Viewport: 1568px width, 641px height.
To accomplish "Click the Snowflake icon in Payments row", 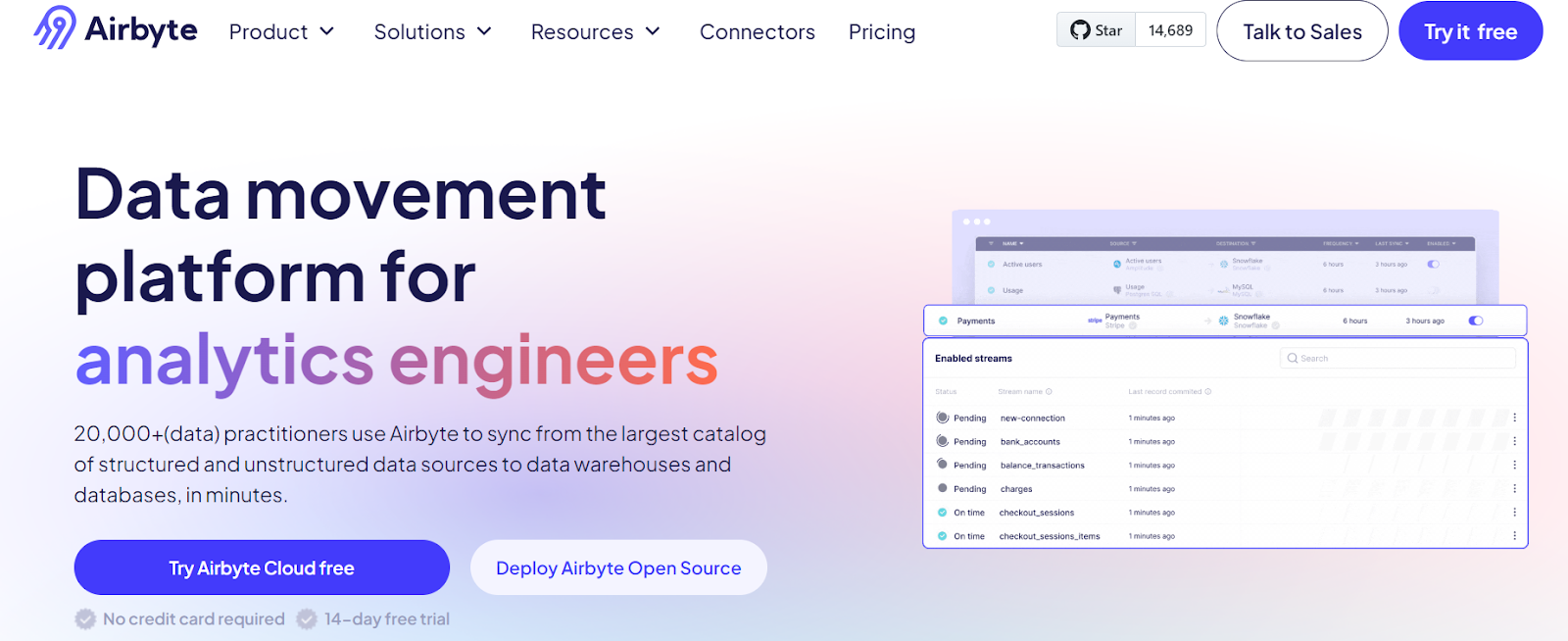I will (x=1224, y=320).
